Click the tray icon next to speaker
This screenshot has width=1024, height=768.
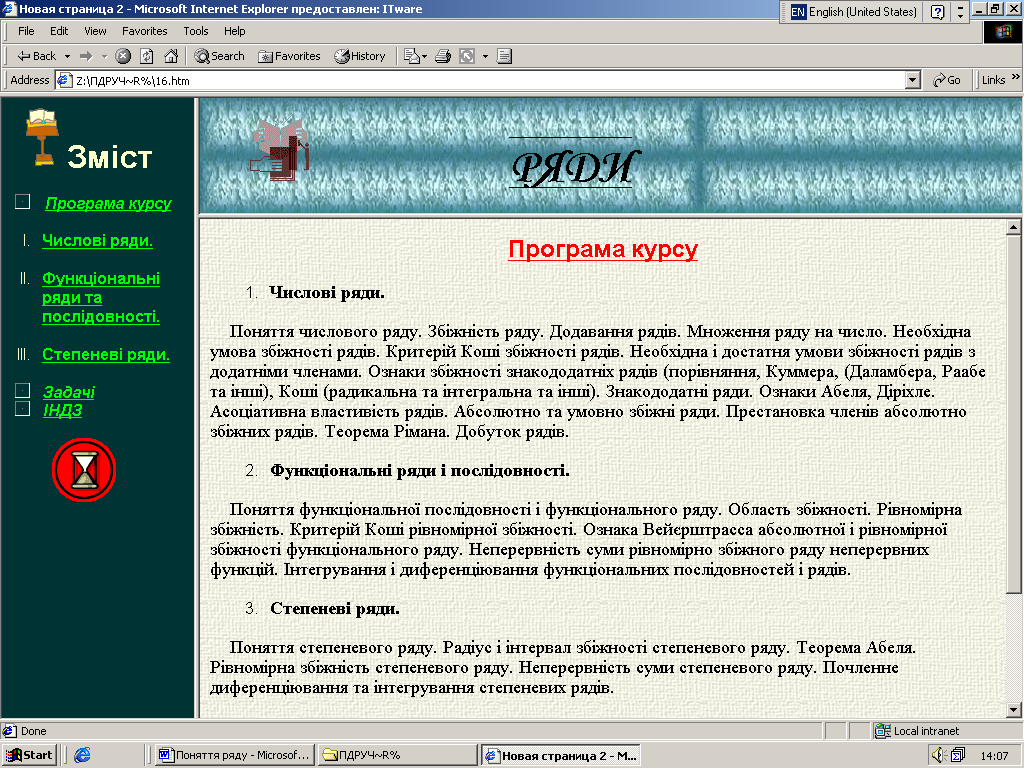pyautogui.click(x=958, y=756)
